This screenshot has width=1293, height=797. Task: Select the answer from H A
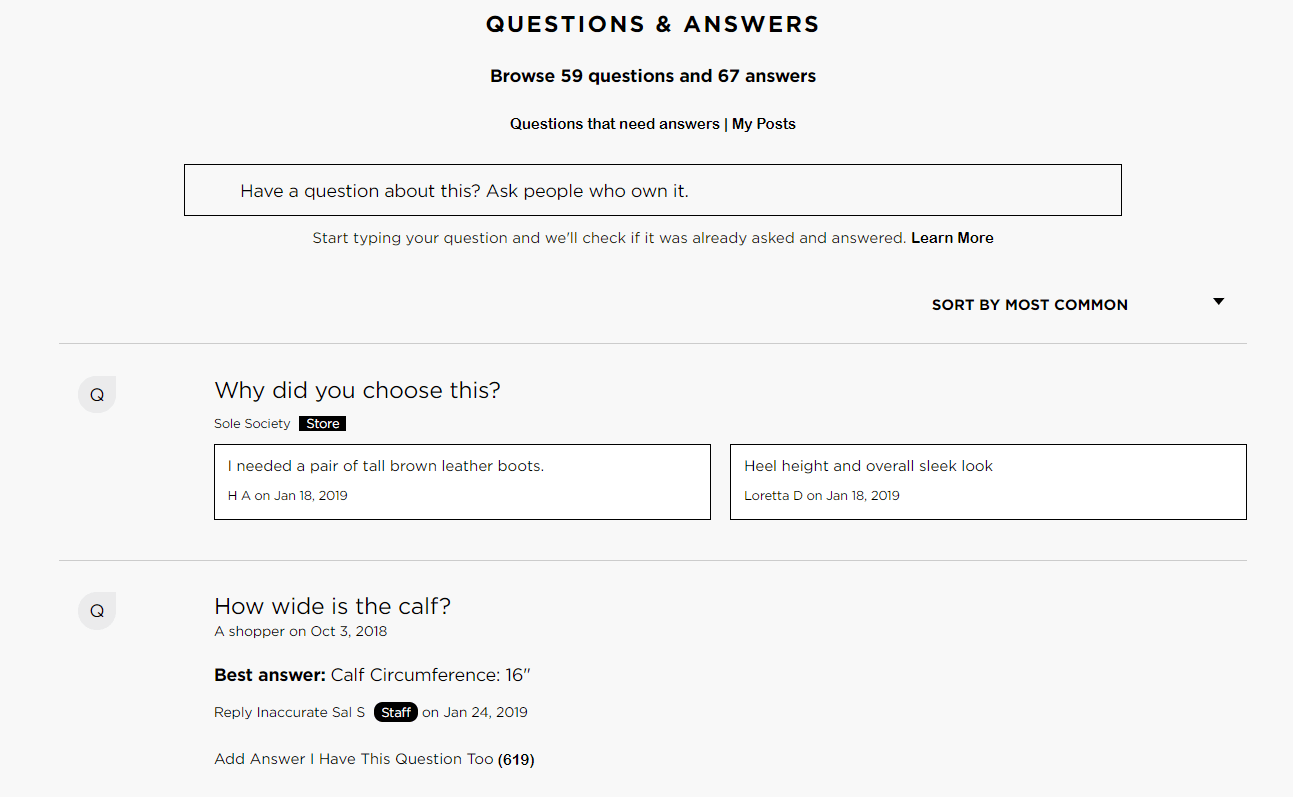(462, 481)
